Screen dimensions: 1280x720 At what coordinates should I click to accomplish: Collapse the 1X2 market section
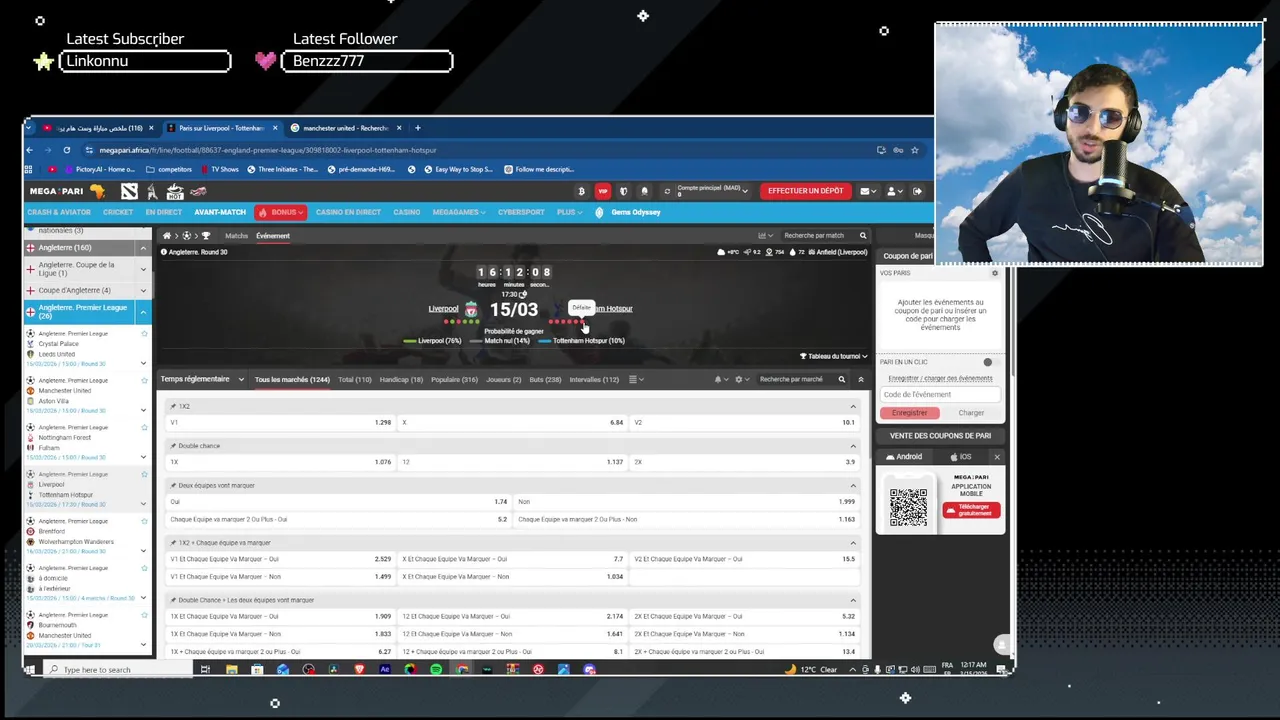[853, 407]
